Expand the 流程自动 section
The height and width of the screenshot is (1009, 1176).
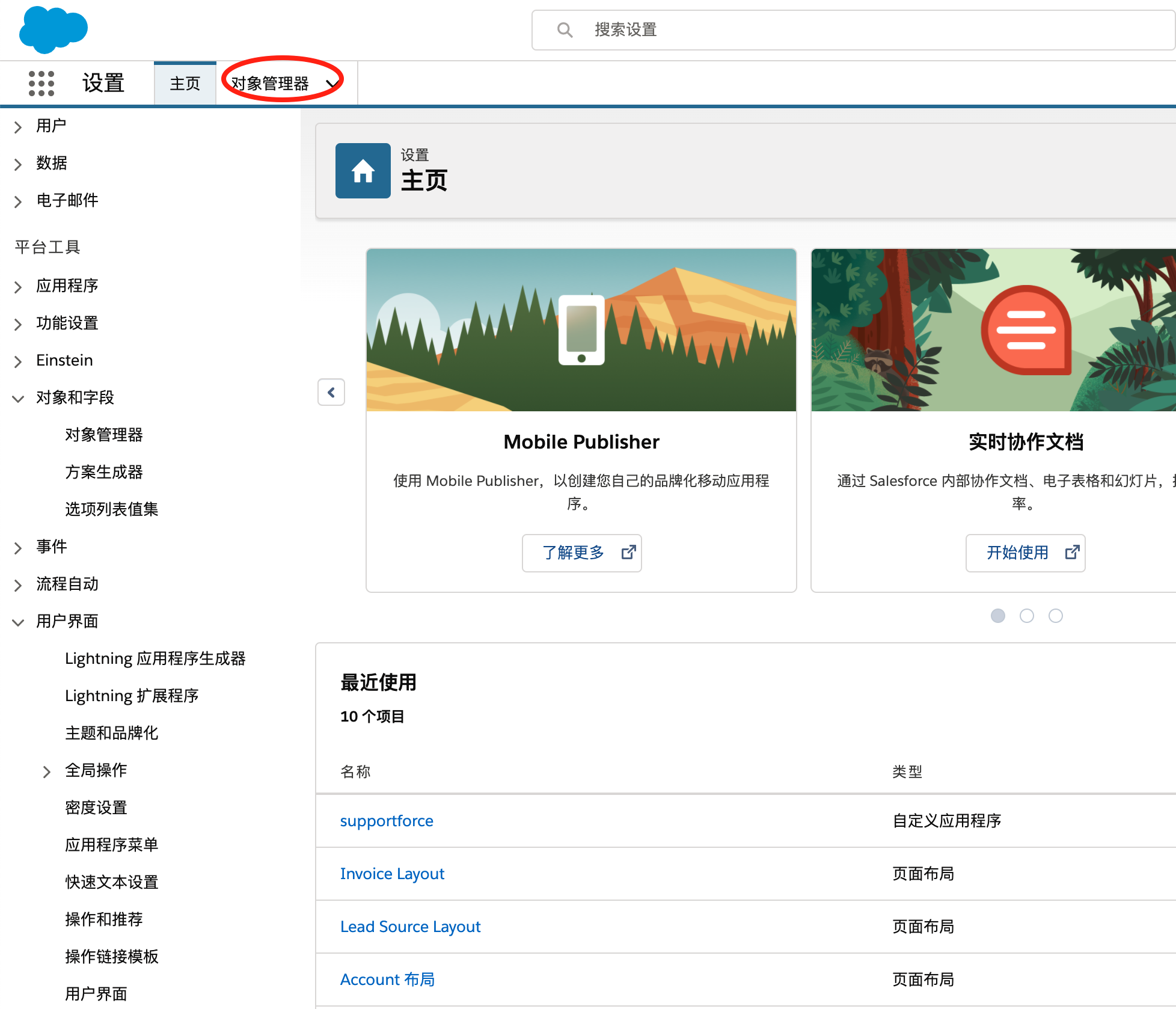click(18, 584)
